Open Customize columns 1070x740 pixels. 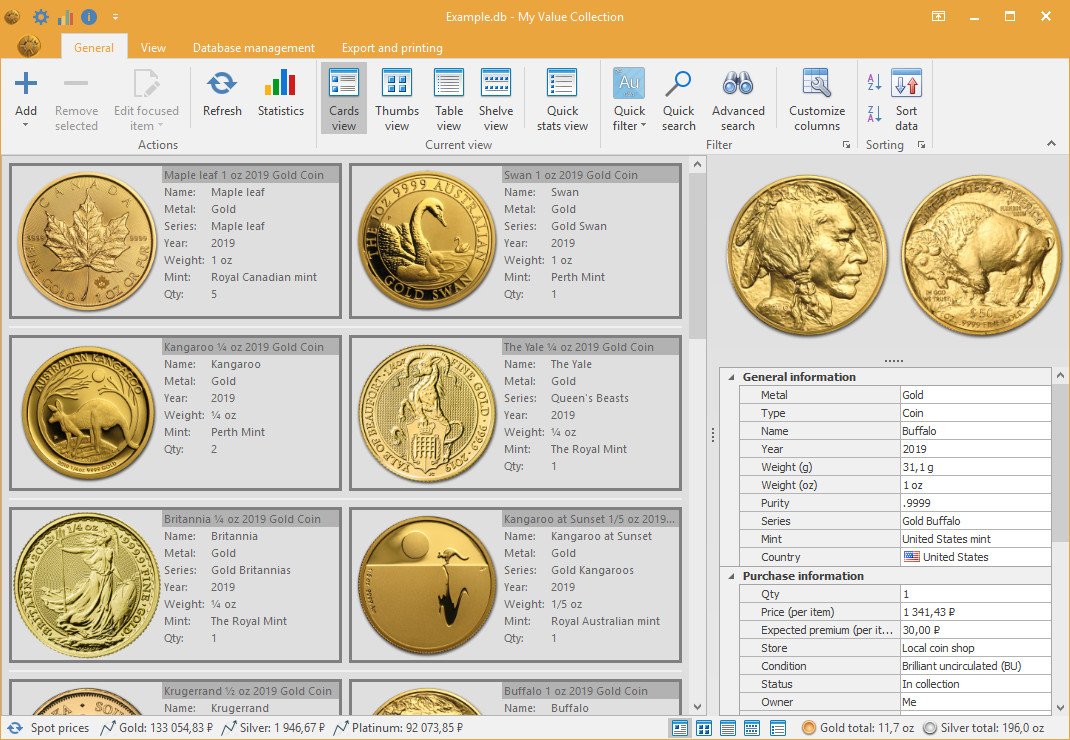pyautogui.click(x=817, y=99)
